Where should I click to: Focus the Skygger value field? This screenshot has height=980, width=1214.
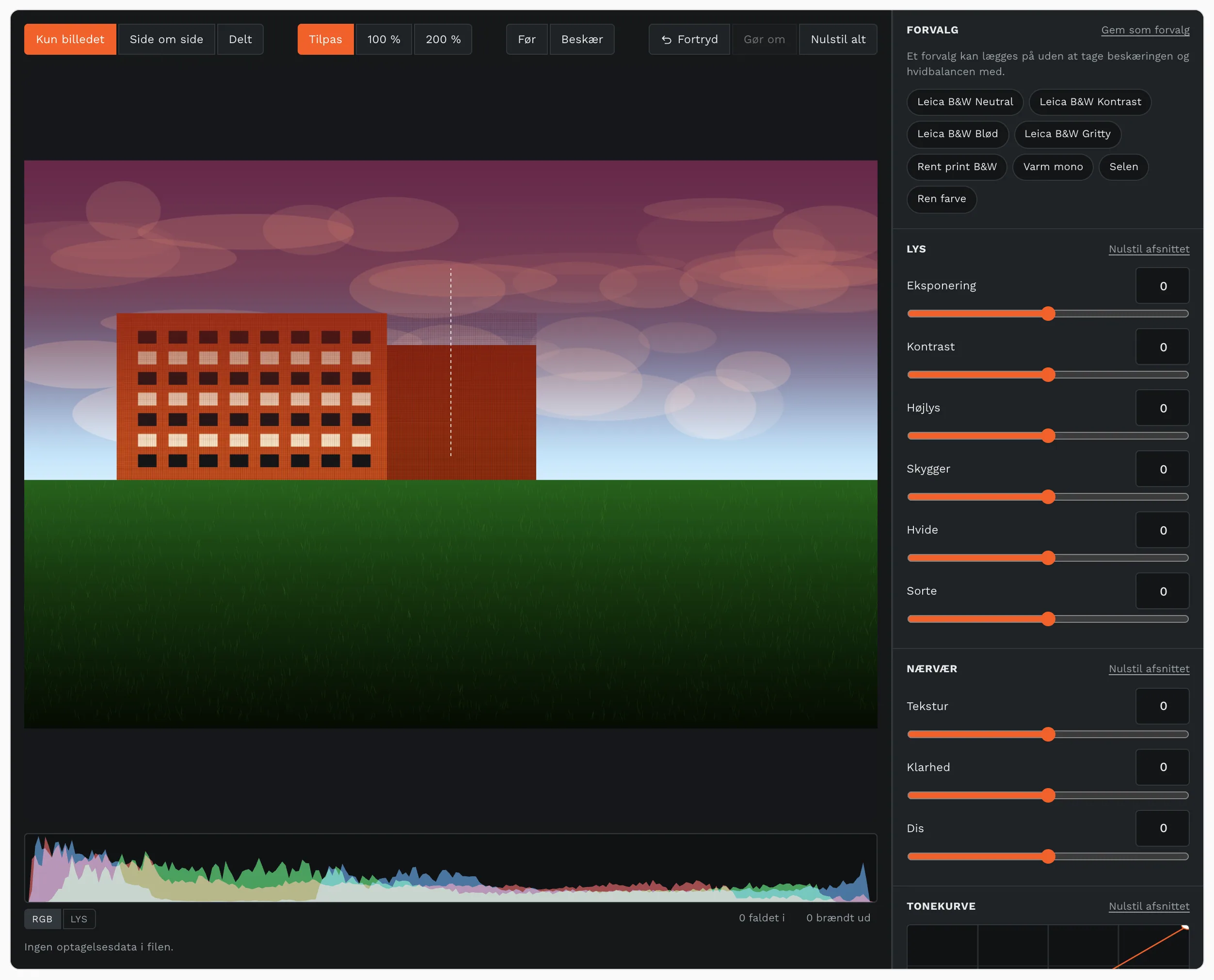point(1162,469)
